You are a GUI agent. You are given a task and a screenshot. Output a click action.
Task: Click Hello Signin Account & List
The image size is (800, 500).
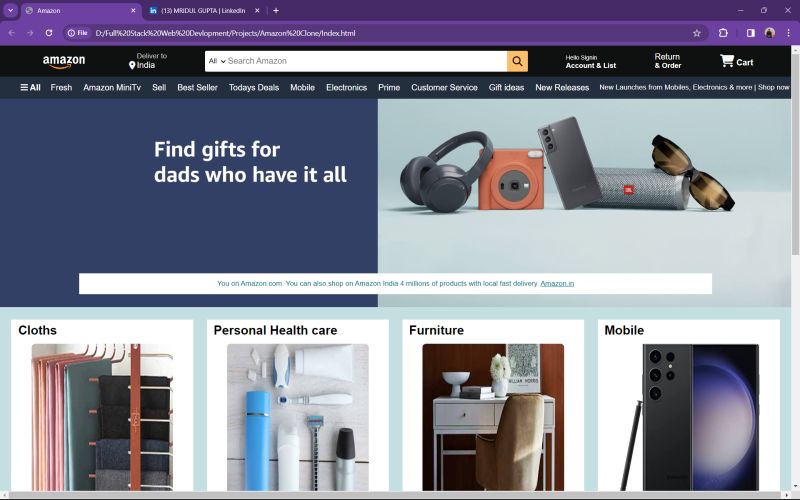tap(591, 61)
